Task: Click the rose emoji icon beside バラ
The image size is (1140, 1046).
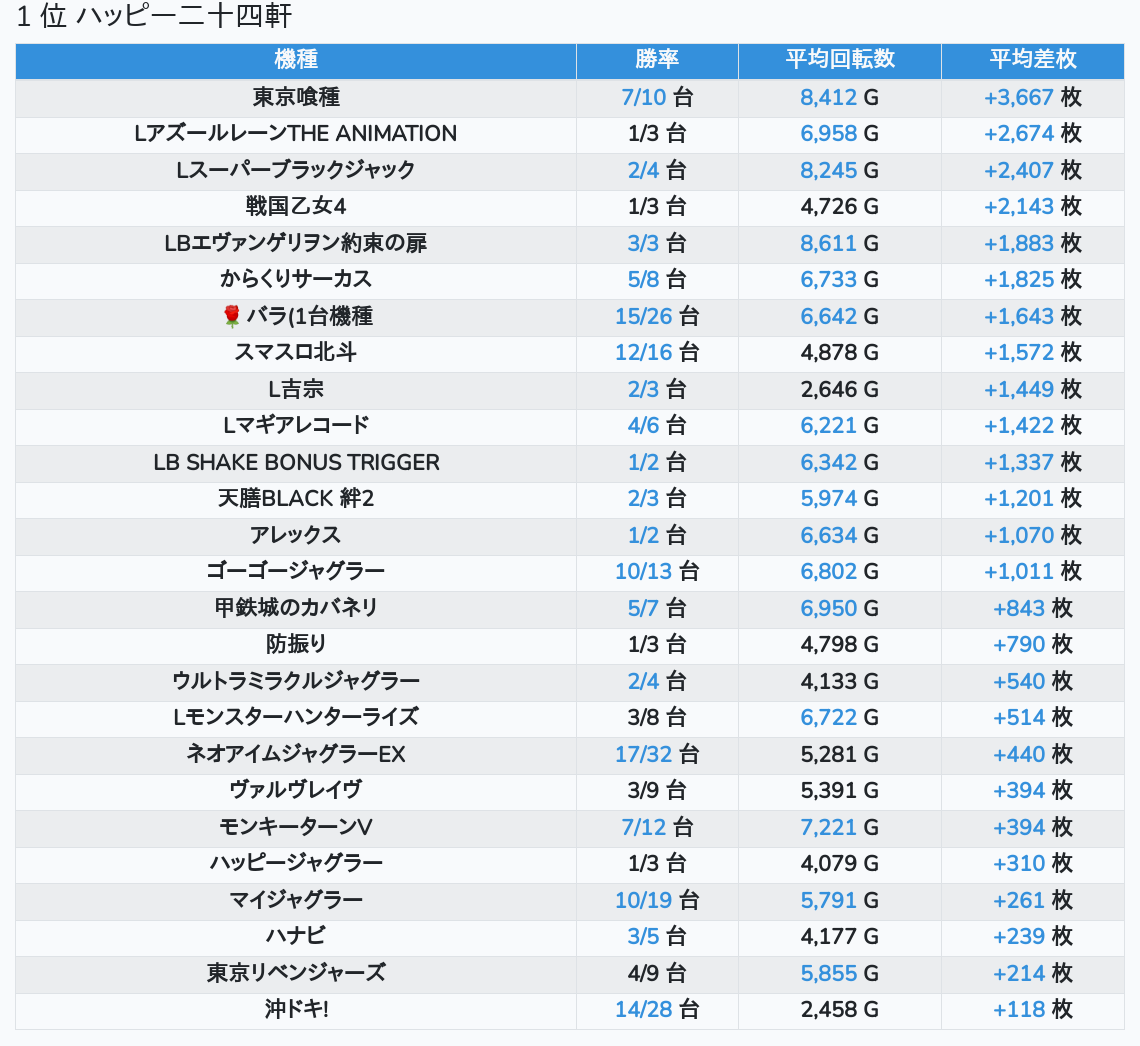Action: tap(232, 317)
